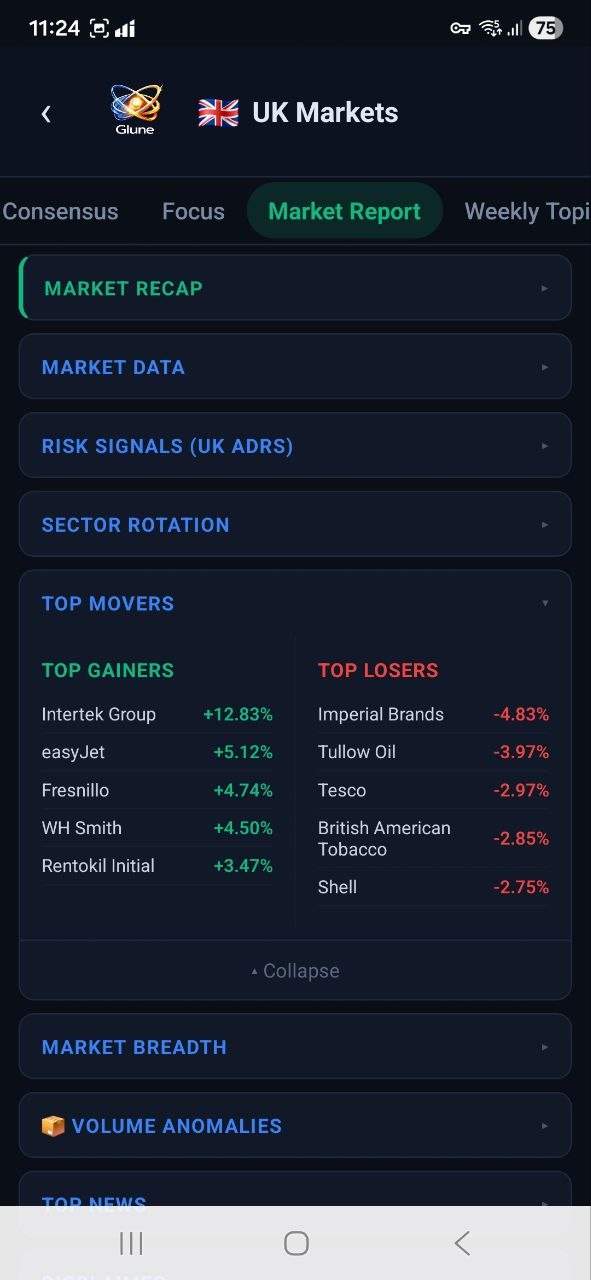Viewport: 591px width, 1280px height.
Task: Tap the back arrow at top left
Action: pyautogui.click(x=46, y=113)
